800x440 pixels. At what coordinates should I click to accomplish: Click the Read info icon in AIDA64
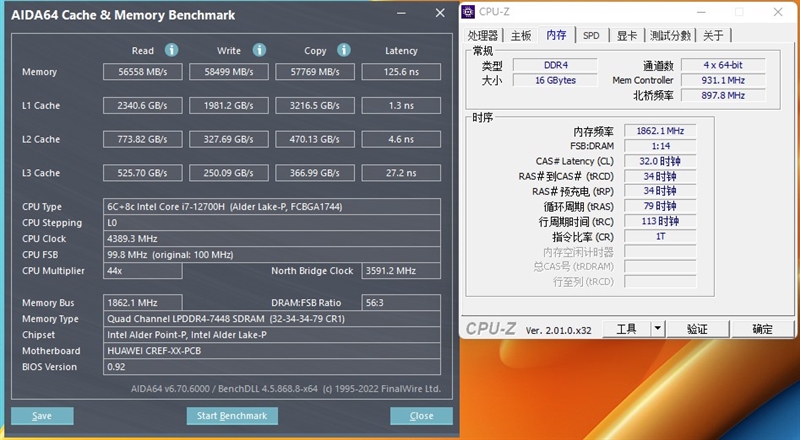171,50
